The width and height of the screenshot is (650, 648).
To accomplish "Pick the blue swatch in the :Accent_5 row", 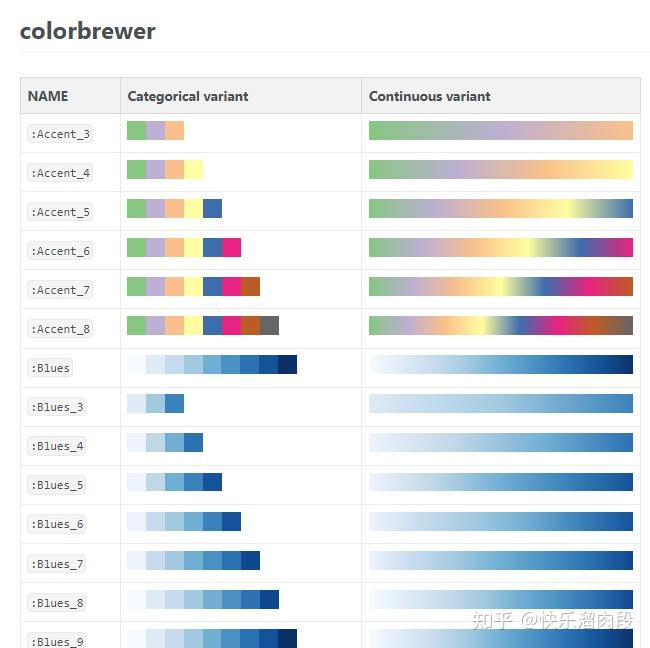I will pos(212,209).
